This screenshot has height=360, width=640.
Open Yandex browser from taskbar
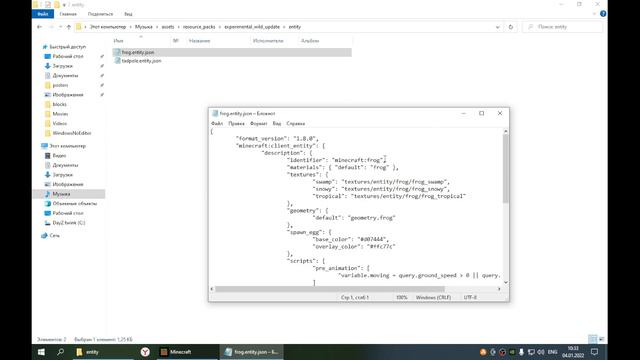tap(145, 352)
